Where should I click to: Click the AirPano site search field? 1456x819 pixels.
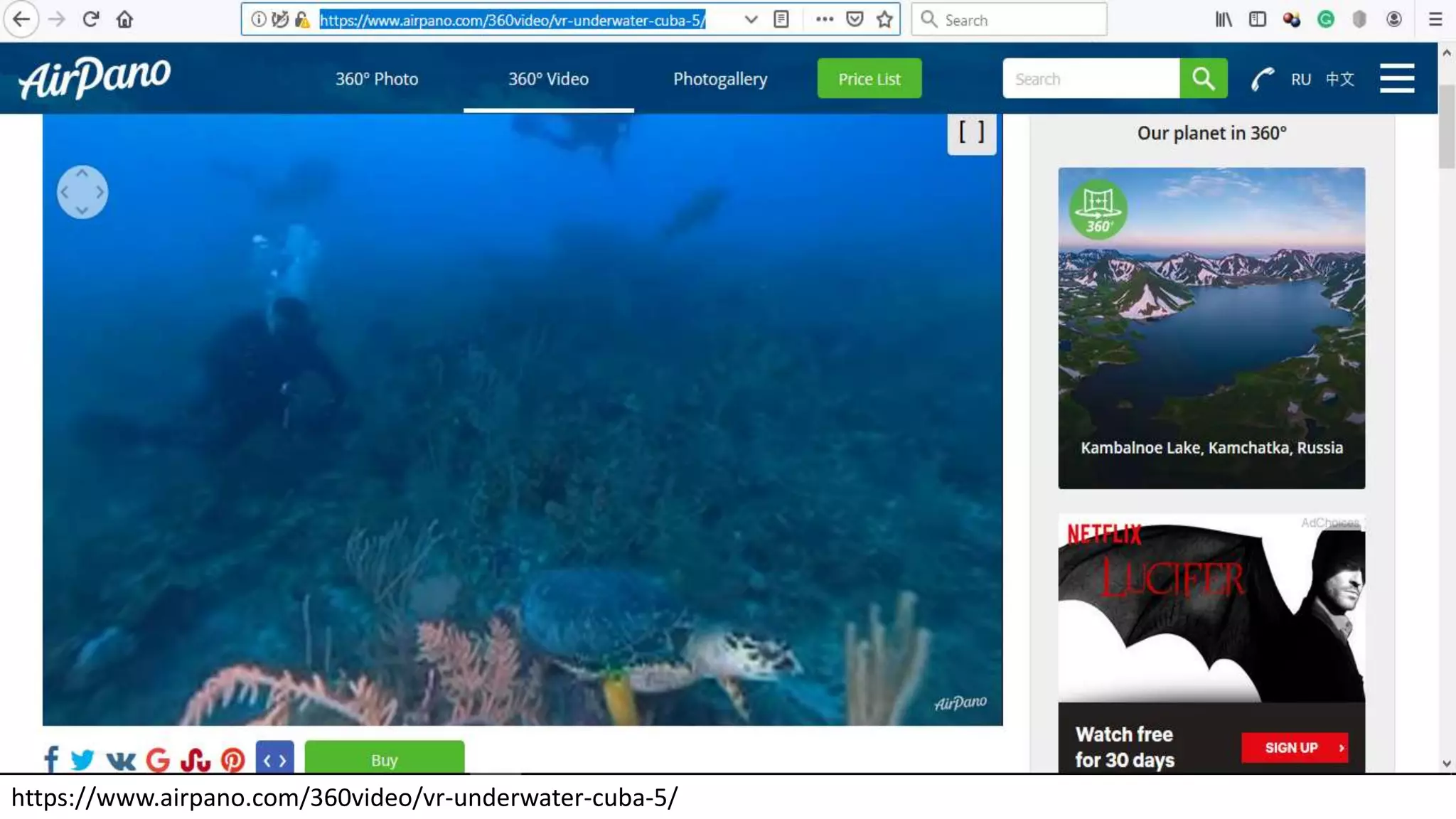point(1091,78)
